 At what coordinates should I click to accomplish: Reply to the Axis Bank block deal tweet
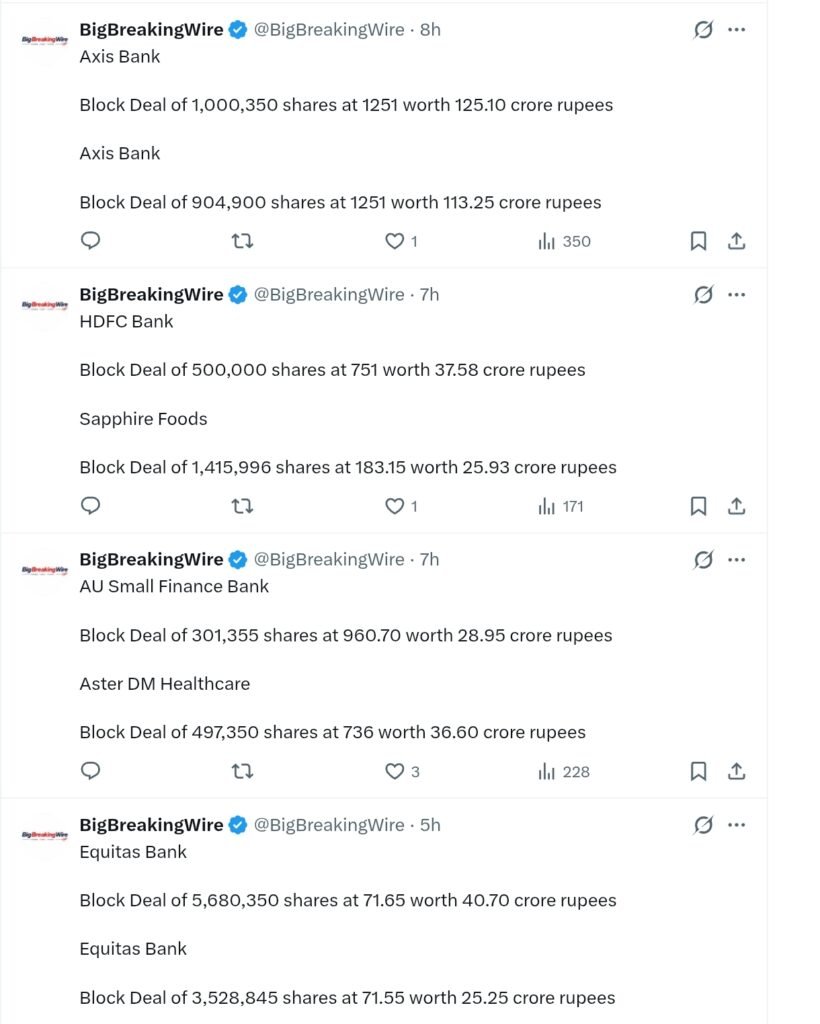pyautogui.click(x=90, y=241)
